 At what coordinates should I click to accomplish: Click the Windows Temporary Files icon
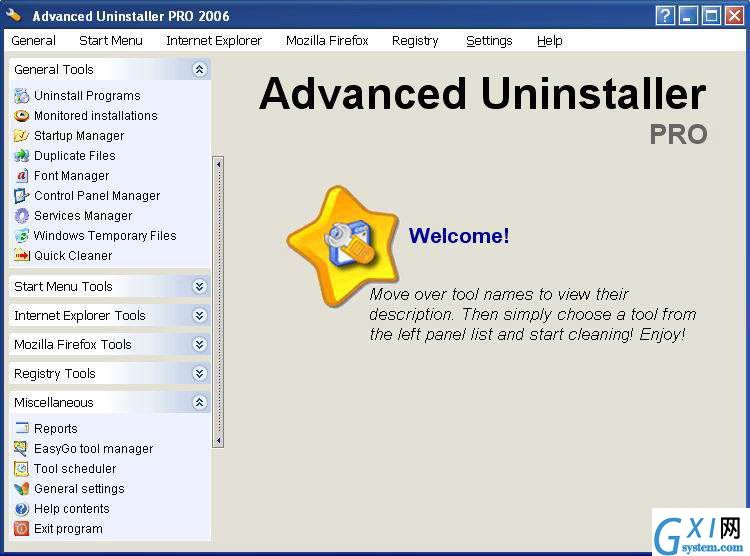(x=22, y=236)
